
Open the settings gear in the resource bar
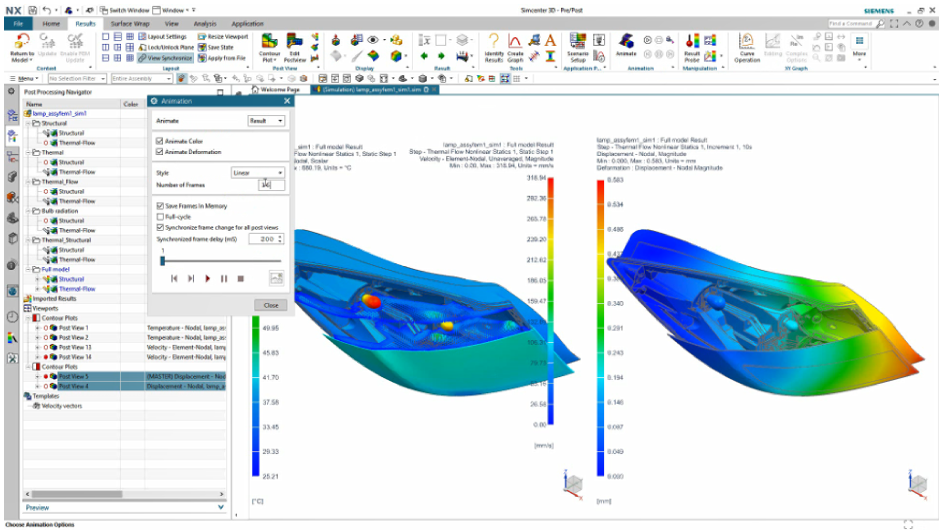tap(11, 91)
